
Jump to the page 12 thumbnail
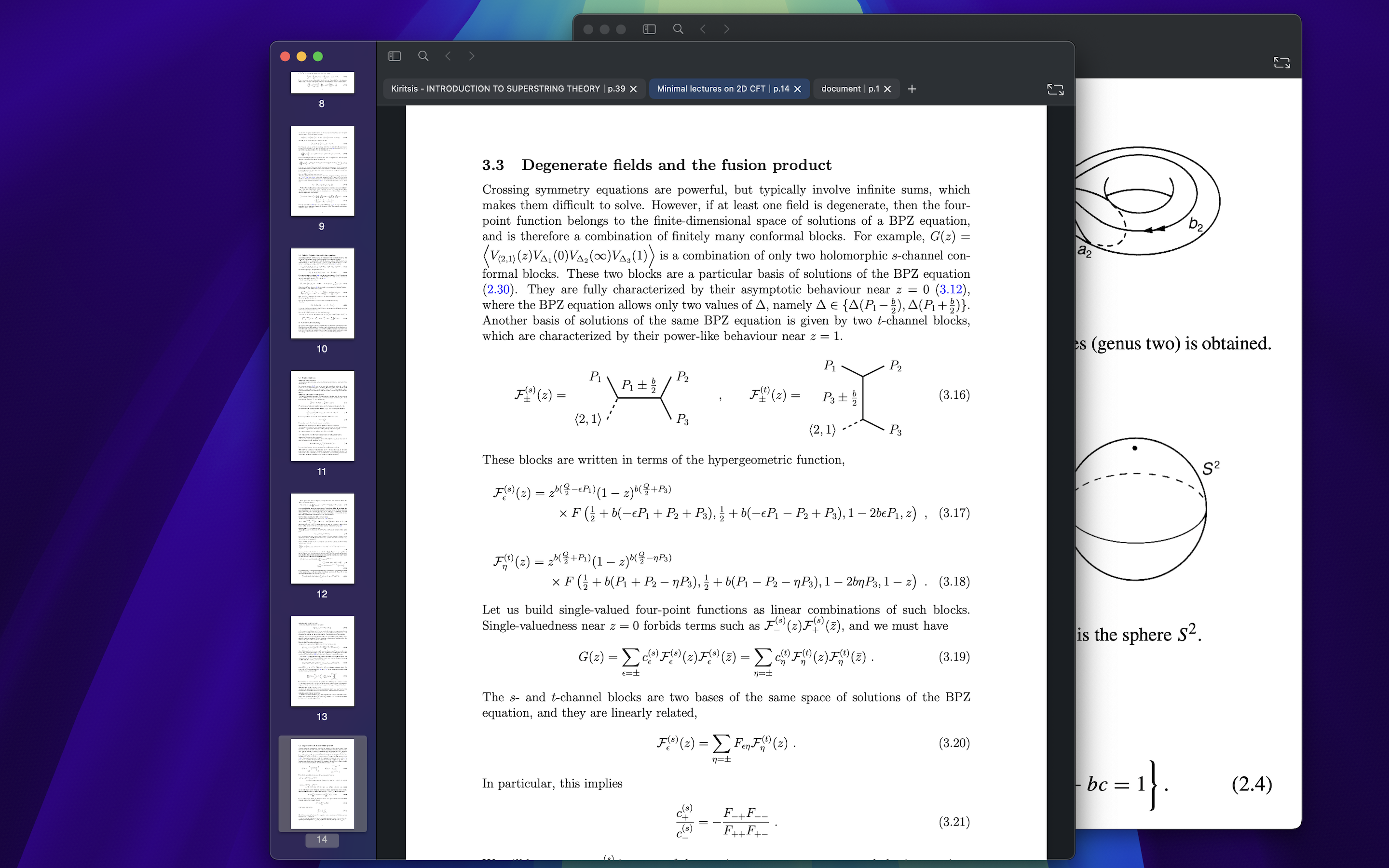point(322,539)
